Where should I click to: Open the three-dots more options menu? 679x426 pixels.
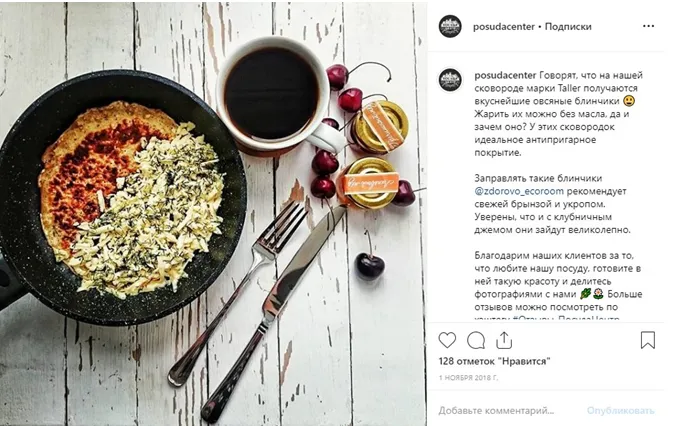648,26
